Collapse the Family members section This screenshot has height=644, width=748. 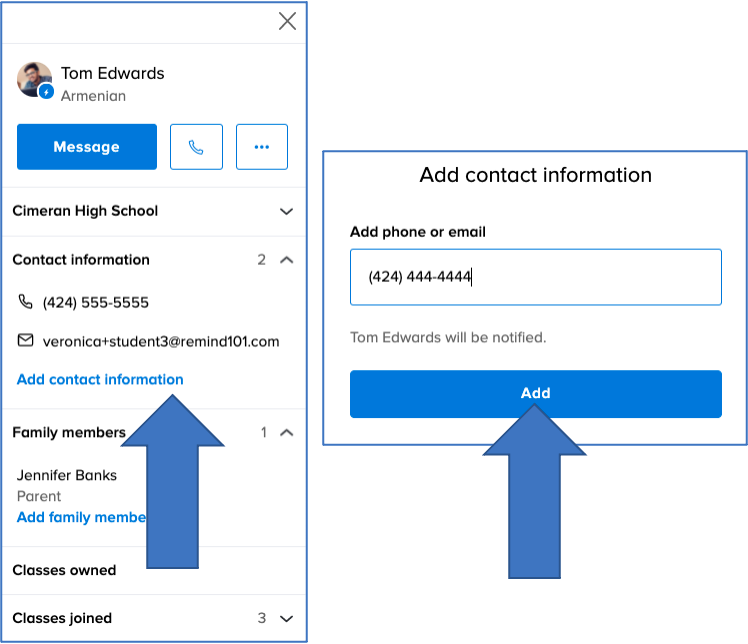pos(286,433)
